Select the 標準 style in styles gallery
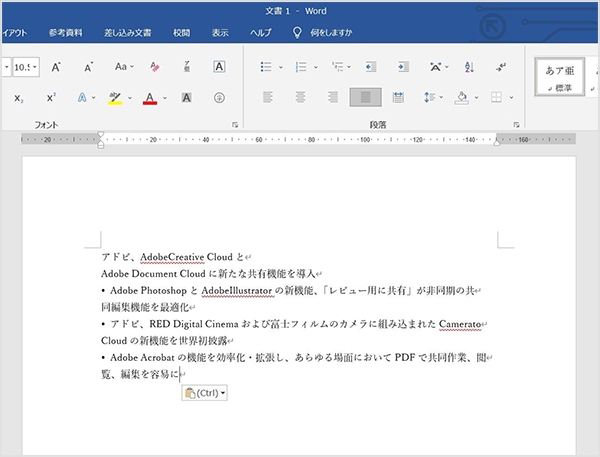 [x=559, y=77]
